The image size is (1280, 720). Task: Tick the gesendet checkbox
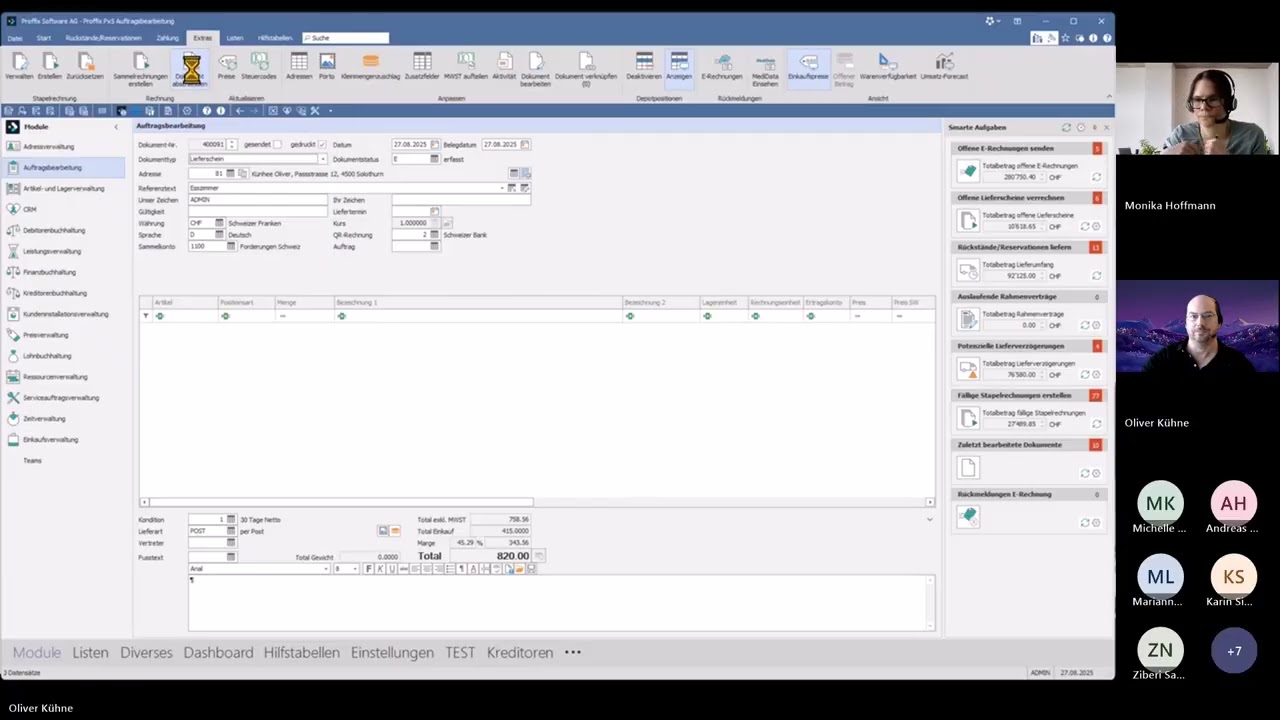[x=278, y=145]
